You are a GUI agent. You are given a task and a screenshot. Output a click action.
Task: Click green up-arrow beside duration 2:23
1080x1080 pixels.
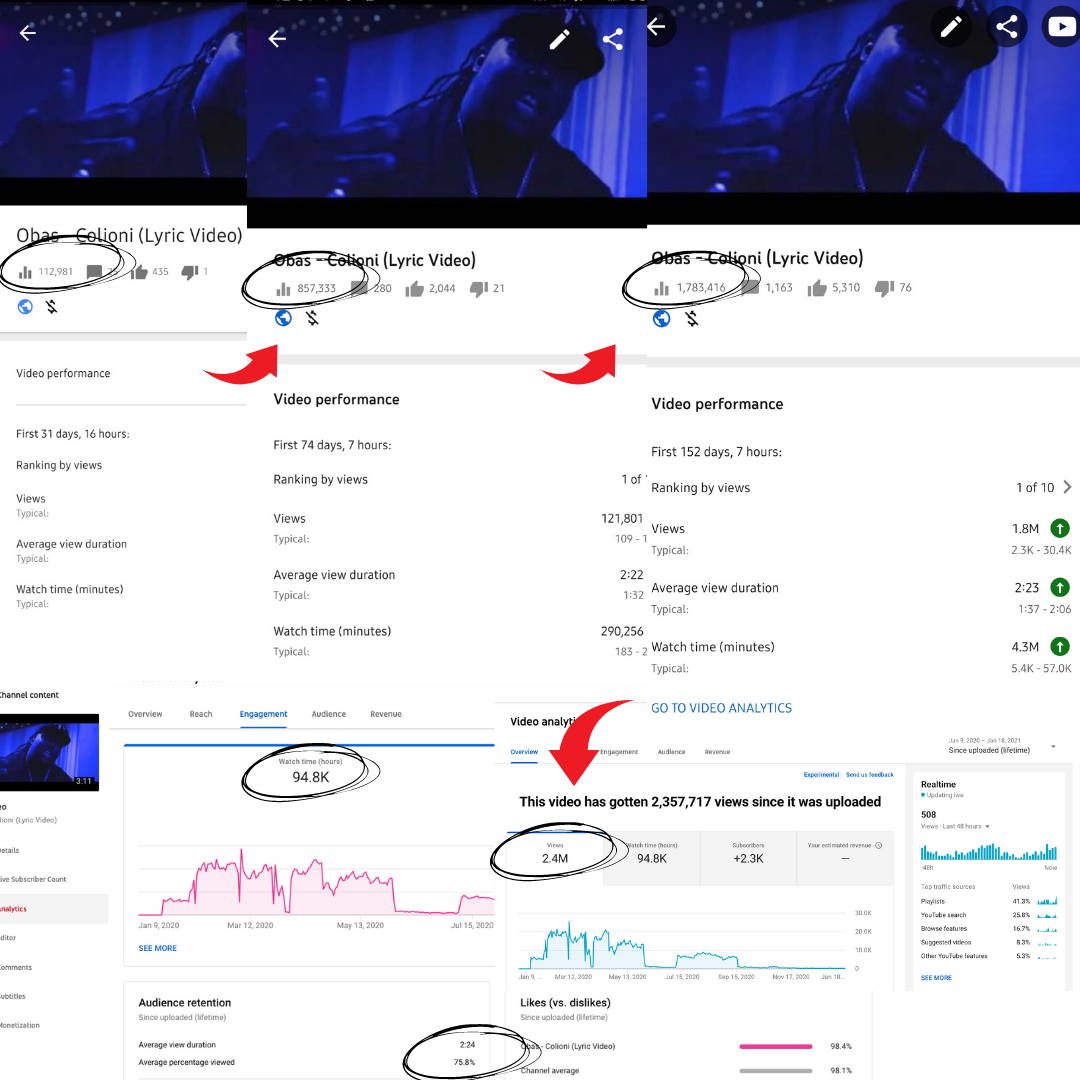[x=1059, y=588]
